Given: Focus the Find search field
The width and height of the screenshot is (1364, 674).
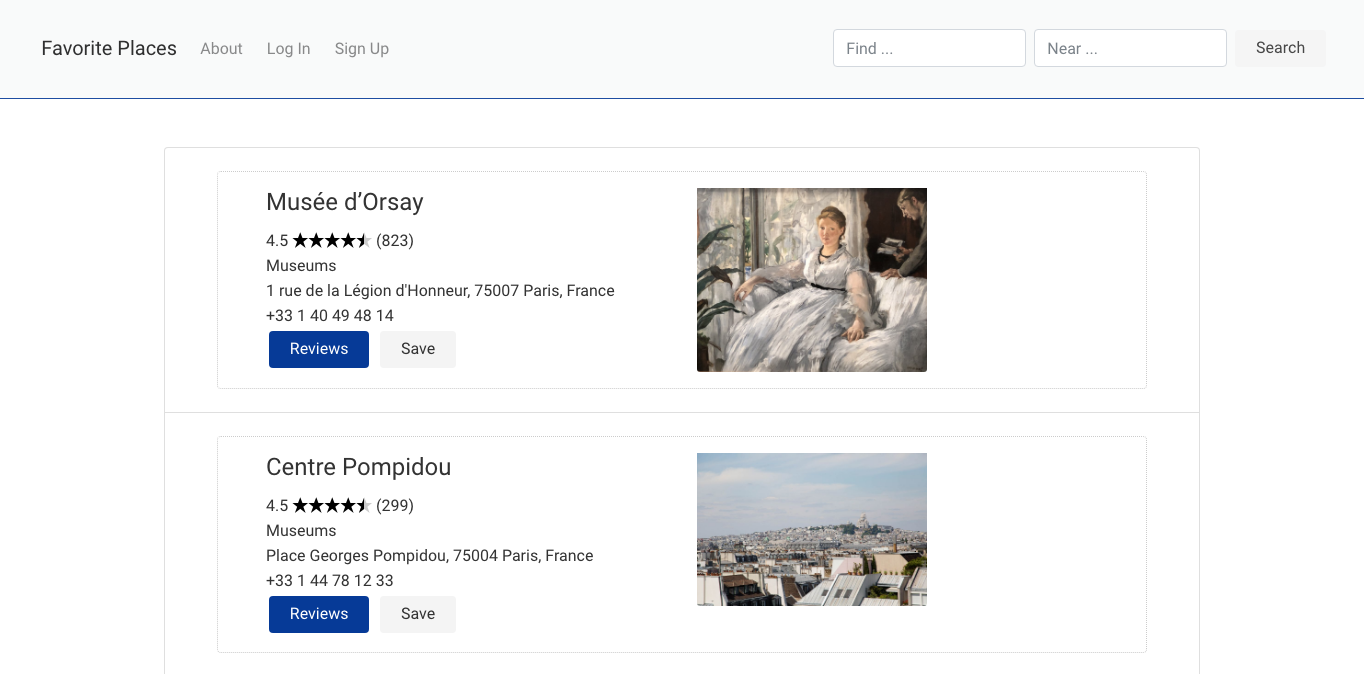Looking at the screenshot, I should (x=929, y=48).
